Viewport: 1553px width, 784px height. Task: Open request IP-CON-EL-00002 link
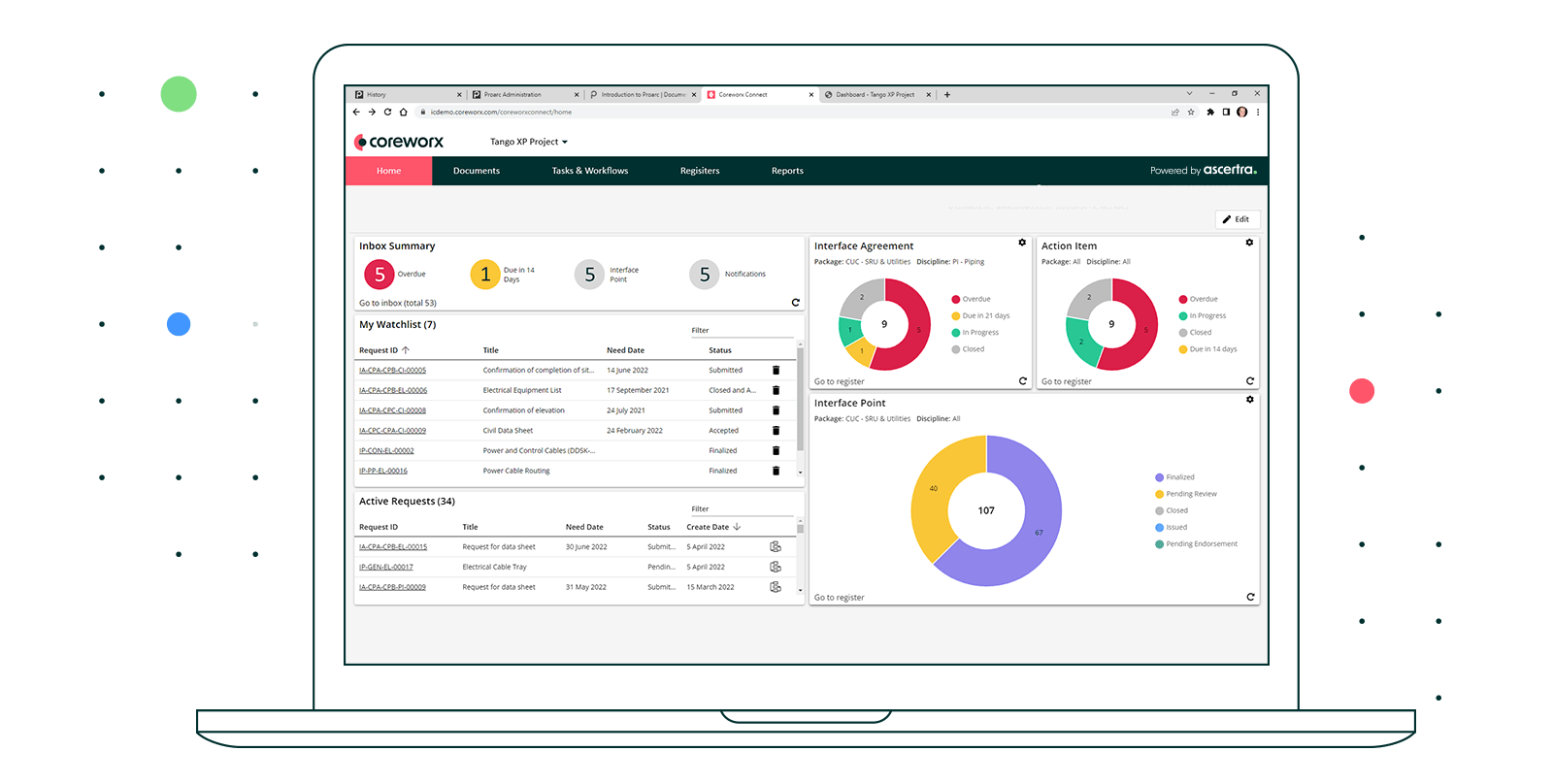click(386, 450)
